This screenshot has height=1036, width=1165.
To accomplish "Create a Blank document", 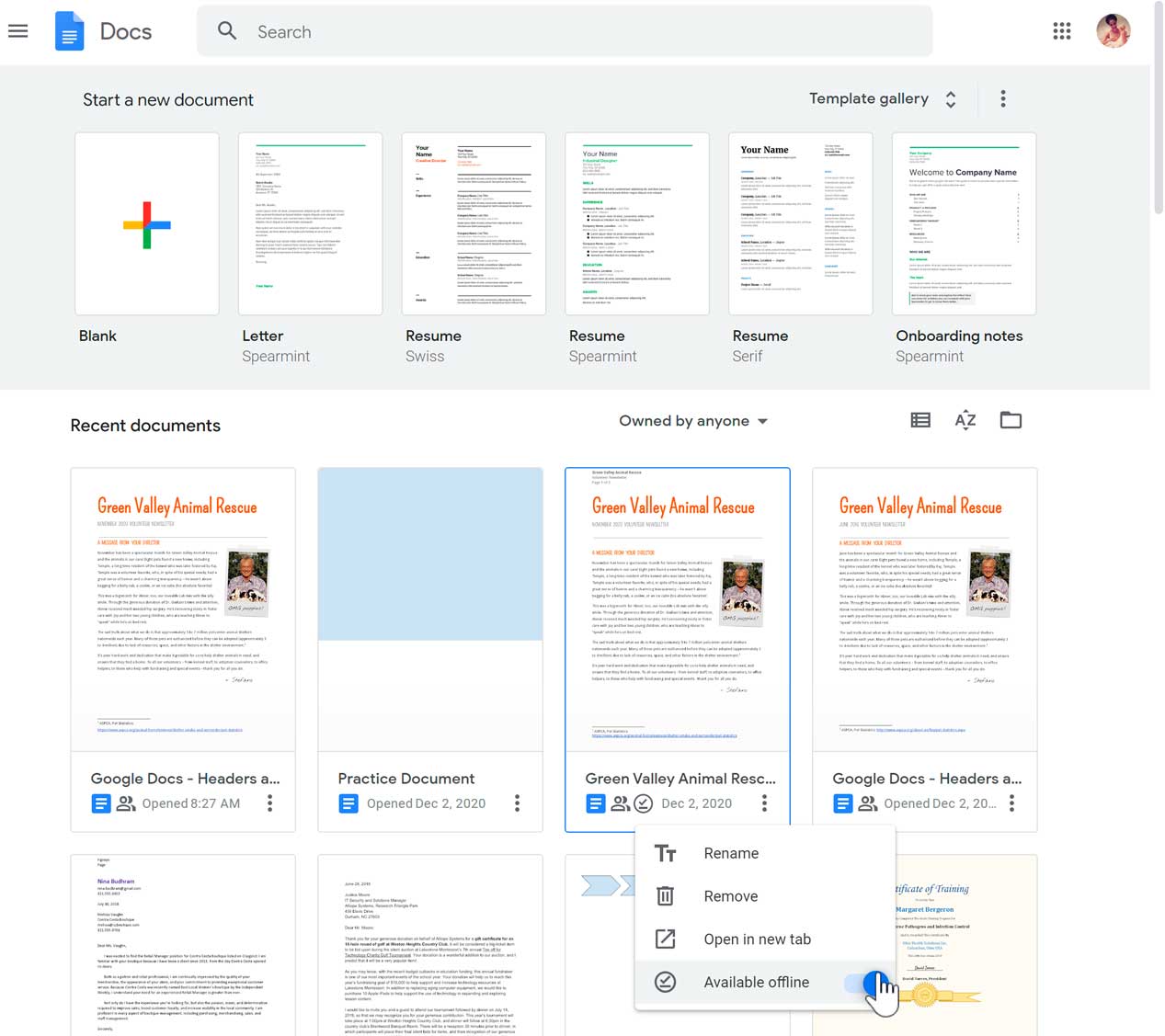I will coord(146,223).
